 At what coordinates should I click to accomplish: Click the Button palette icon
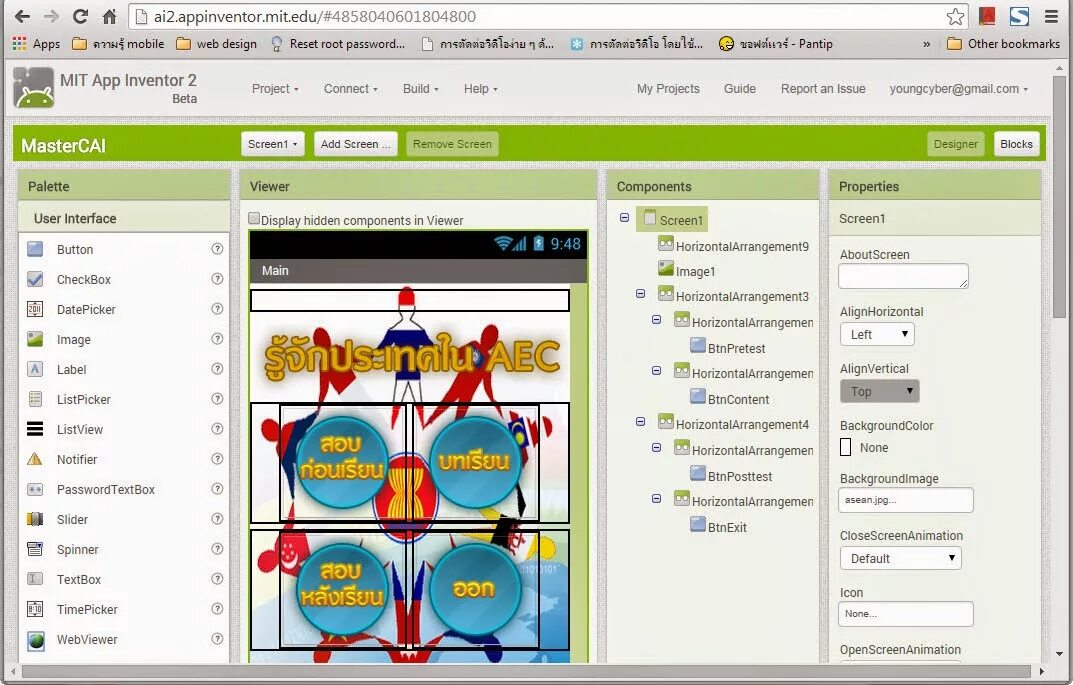tap(35, 249)
